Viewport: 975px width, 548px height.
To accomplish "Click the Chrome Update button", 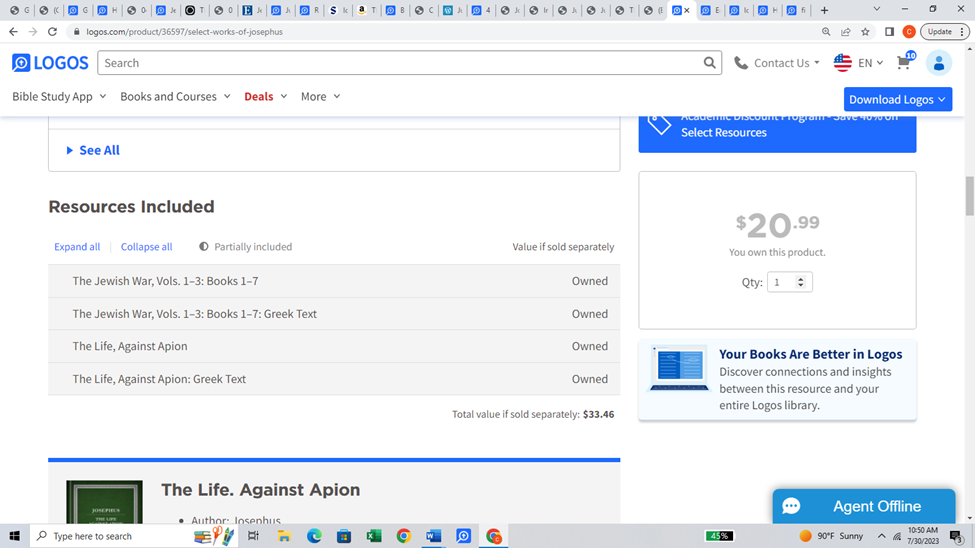I will [x=944, y=32].
